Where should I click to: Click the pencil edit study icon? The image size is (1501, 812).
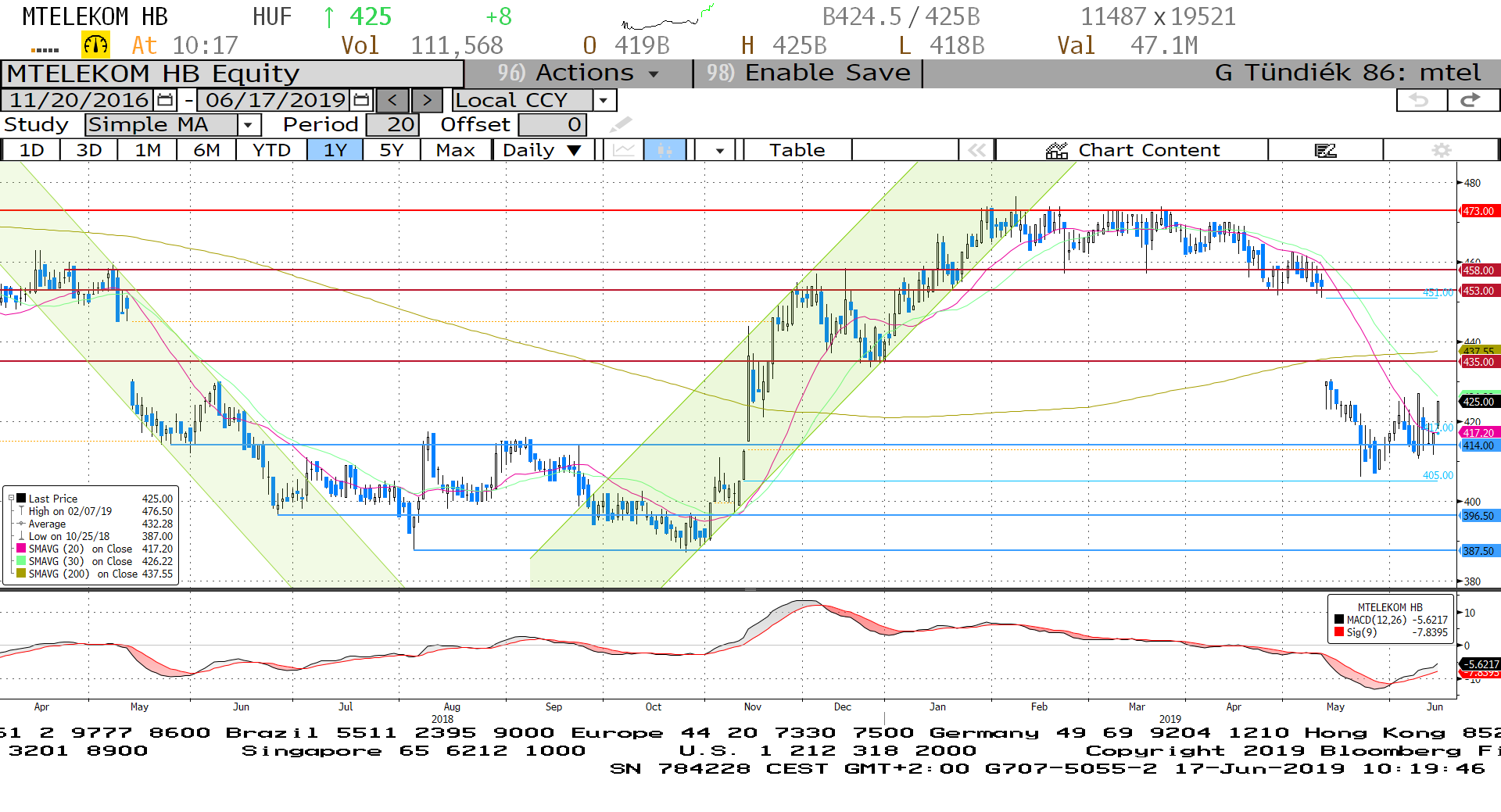(622, 124)
